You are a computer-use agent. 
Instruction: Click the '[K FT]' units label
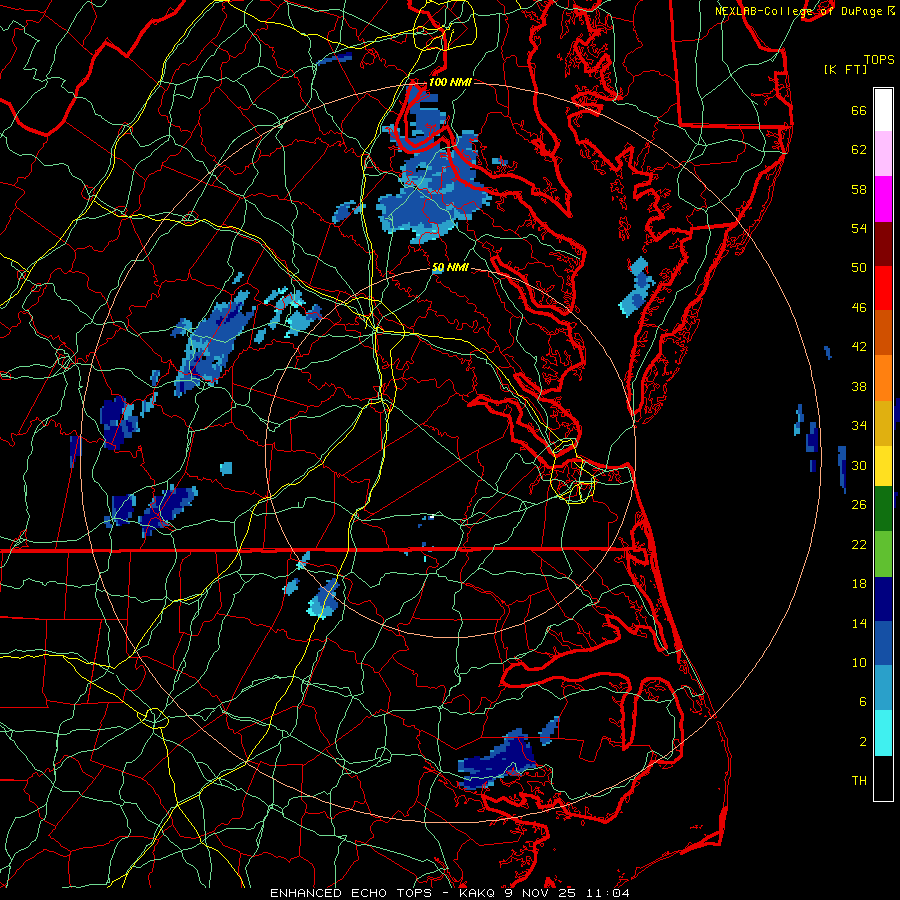pyautogui.click(x=845, y=69)
